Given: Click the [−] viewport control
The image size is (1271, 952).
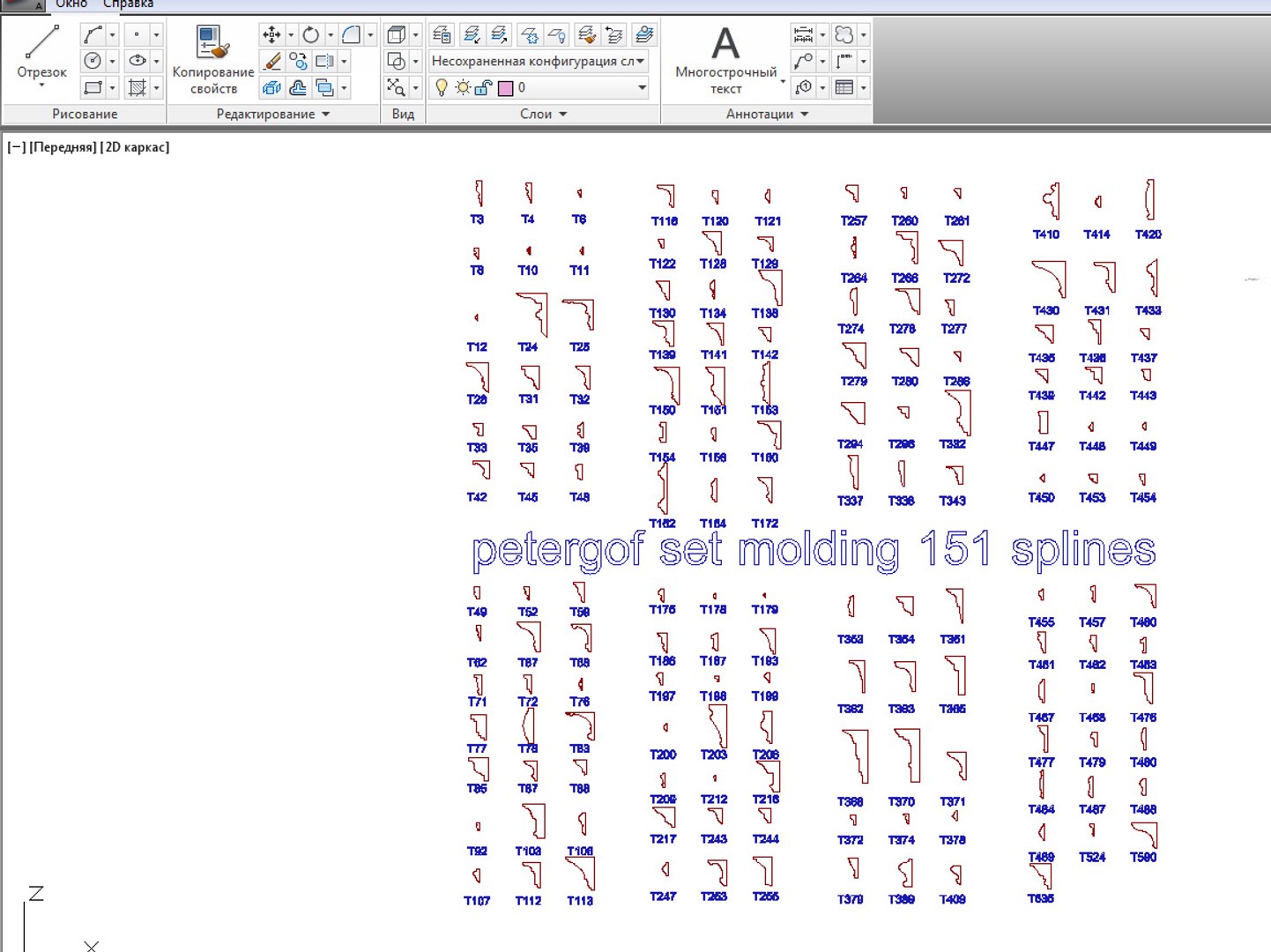Looking at the screenshot, I should tap(17, 147).
